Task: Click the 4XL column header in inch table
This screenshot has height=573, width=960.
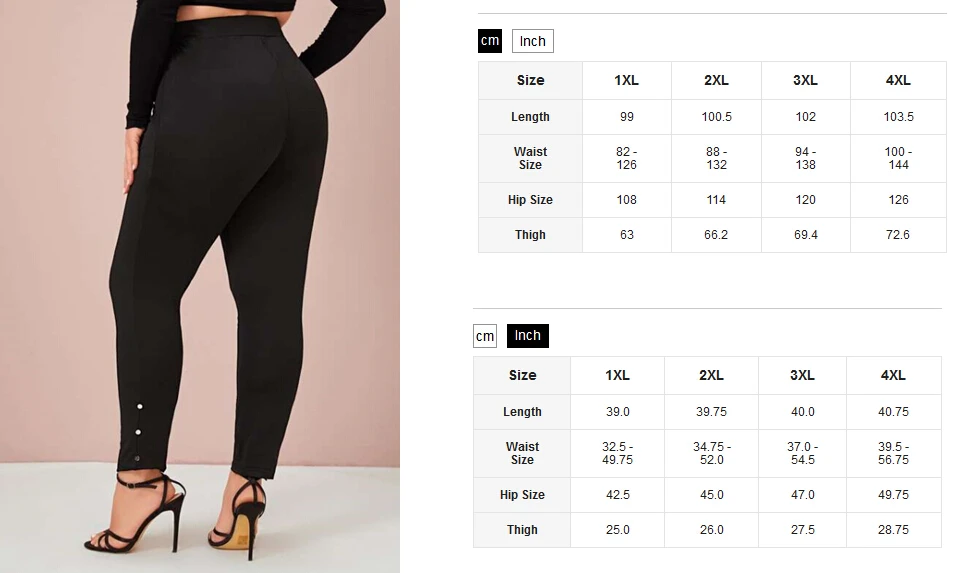Action: 894,376
